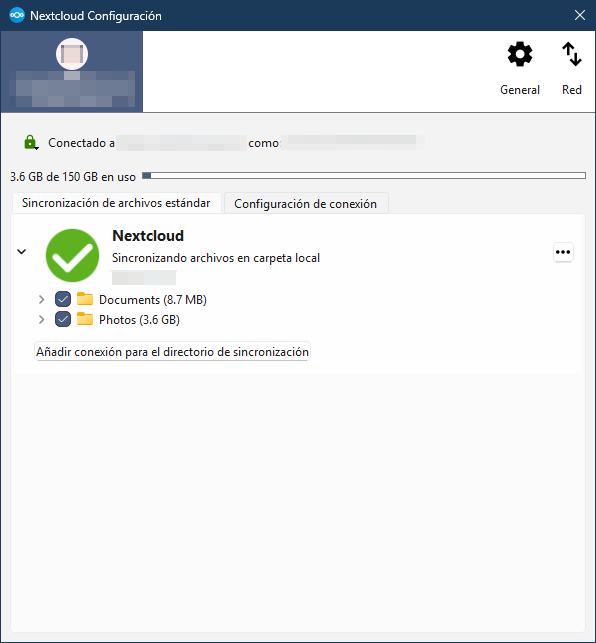Viewport: 596px width, 643px height.
Task: Uncheck the Photos folder checkbox
Action: tap(63, 319)
